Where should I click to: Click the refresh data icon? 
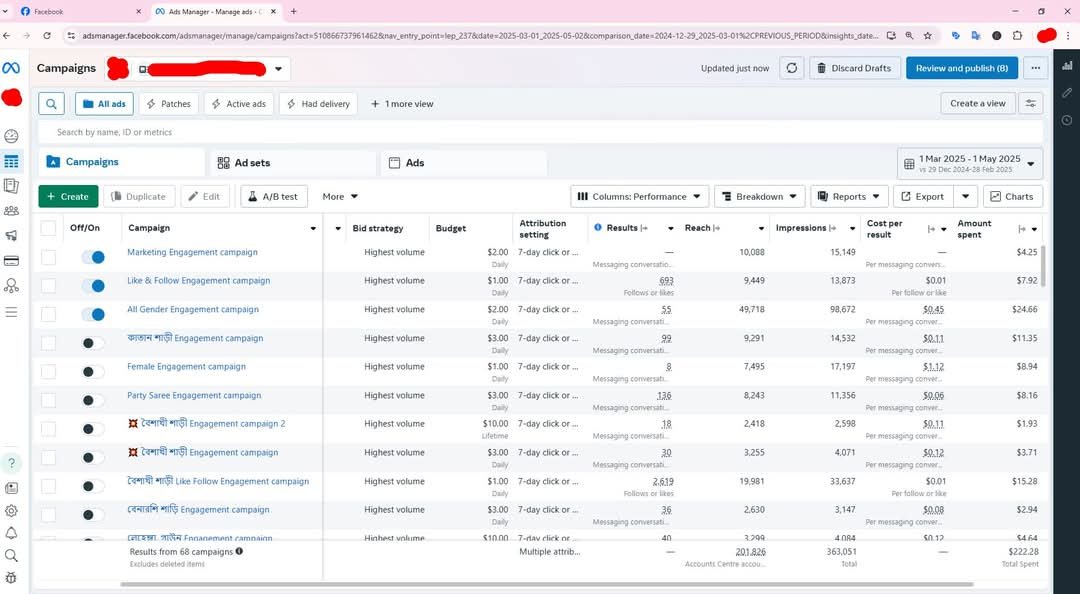coord(792,68)
